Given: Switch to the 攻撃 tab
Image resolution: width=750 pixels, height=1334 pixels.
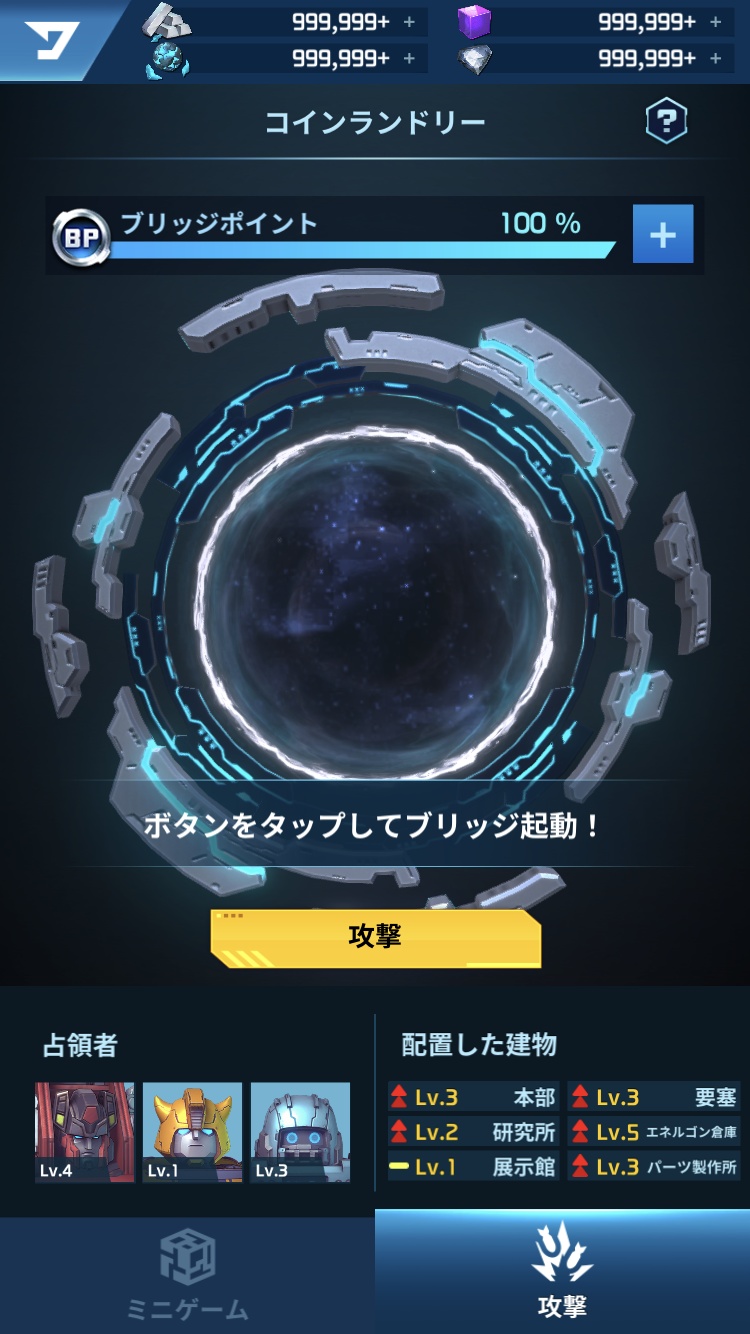Looking at the screenshot, I should pyautogui.click(x=562, y=1272).
